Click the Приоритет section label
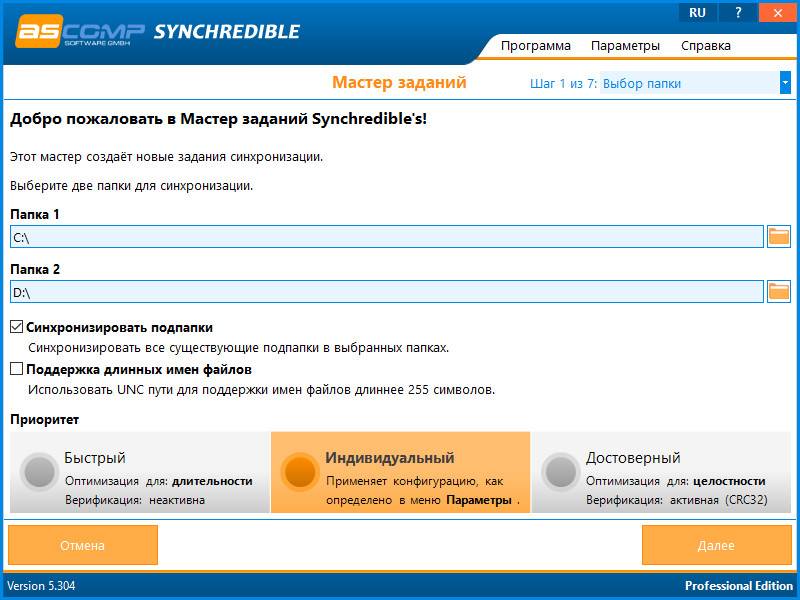Image resolution: width=800 pixels, height=600 pixels. [44, 420]
